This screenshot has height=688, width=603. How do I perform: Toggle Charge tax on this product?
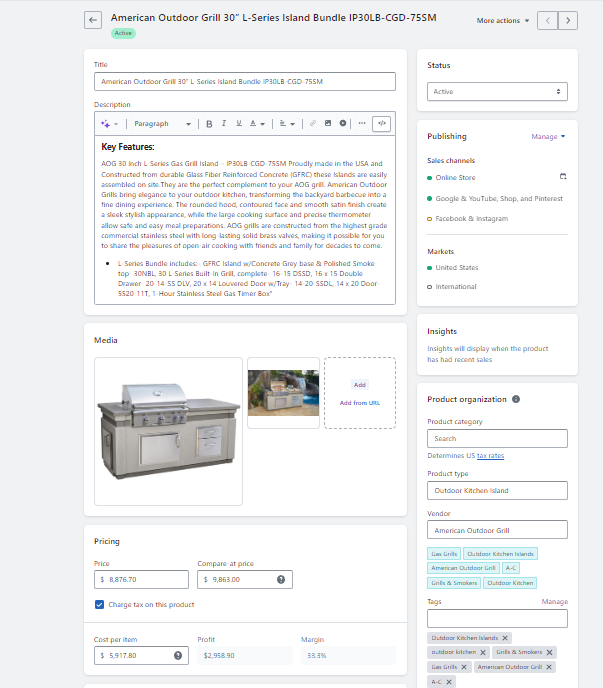100,605
